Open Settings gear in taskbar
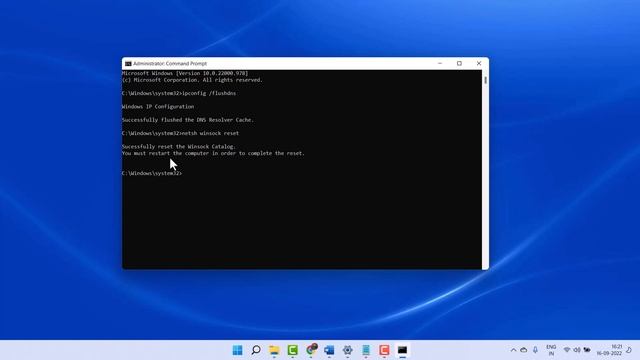This screenshot has width=640, height=360. click(347, 350)
